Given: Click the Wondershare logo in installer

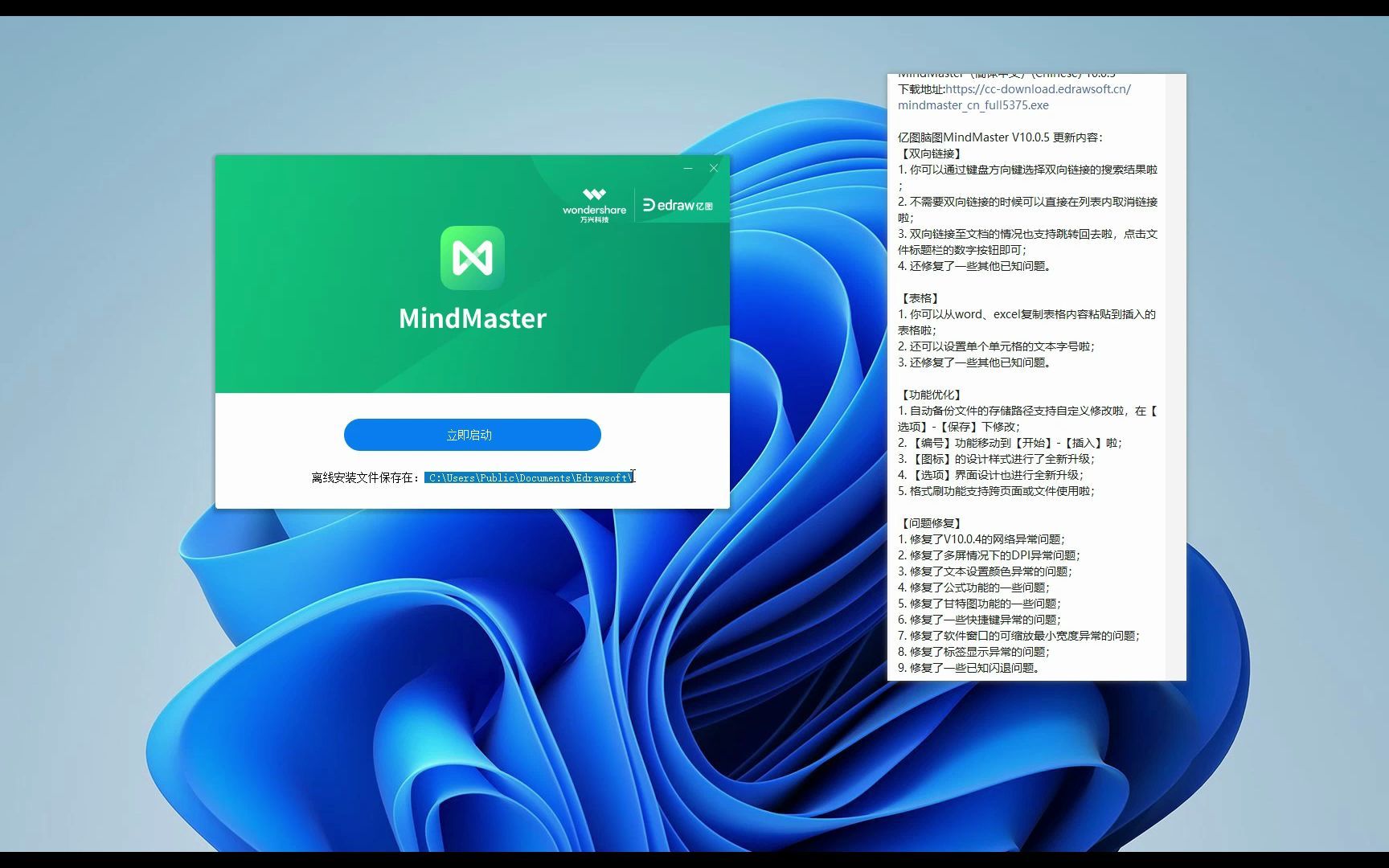Looking at the screenshot, I should tap(594, 206).
